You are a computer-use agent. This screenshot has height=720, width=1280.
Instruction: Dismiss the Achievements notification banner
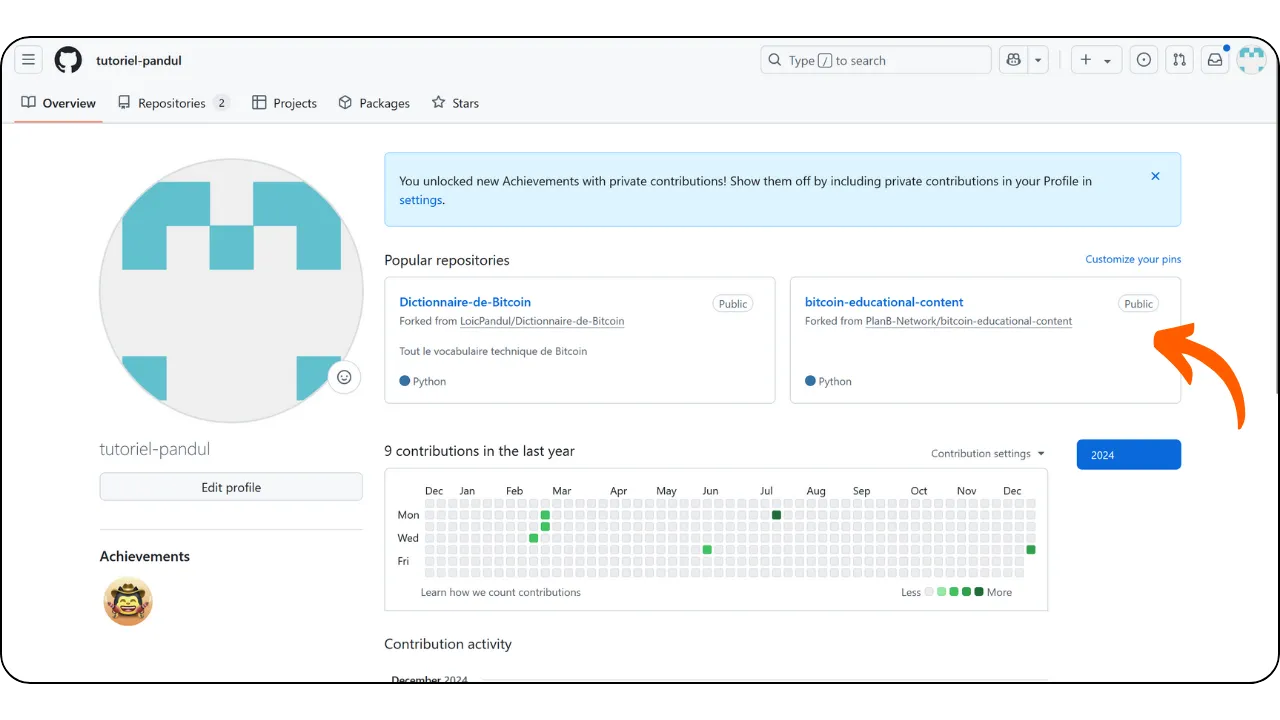click(1155, 176)
